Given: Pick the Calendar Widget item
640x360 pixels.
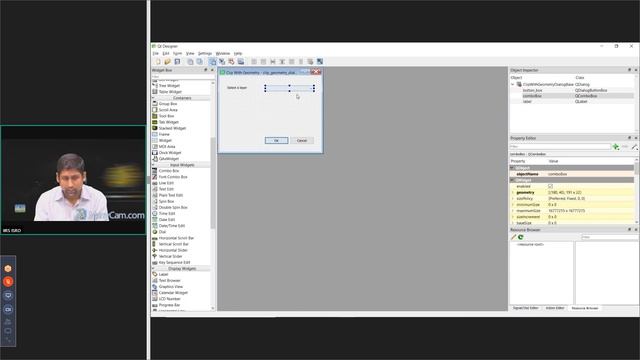Looking at the screenshot, I should pos(173,293).
